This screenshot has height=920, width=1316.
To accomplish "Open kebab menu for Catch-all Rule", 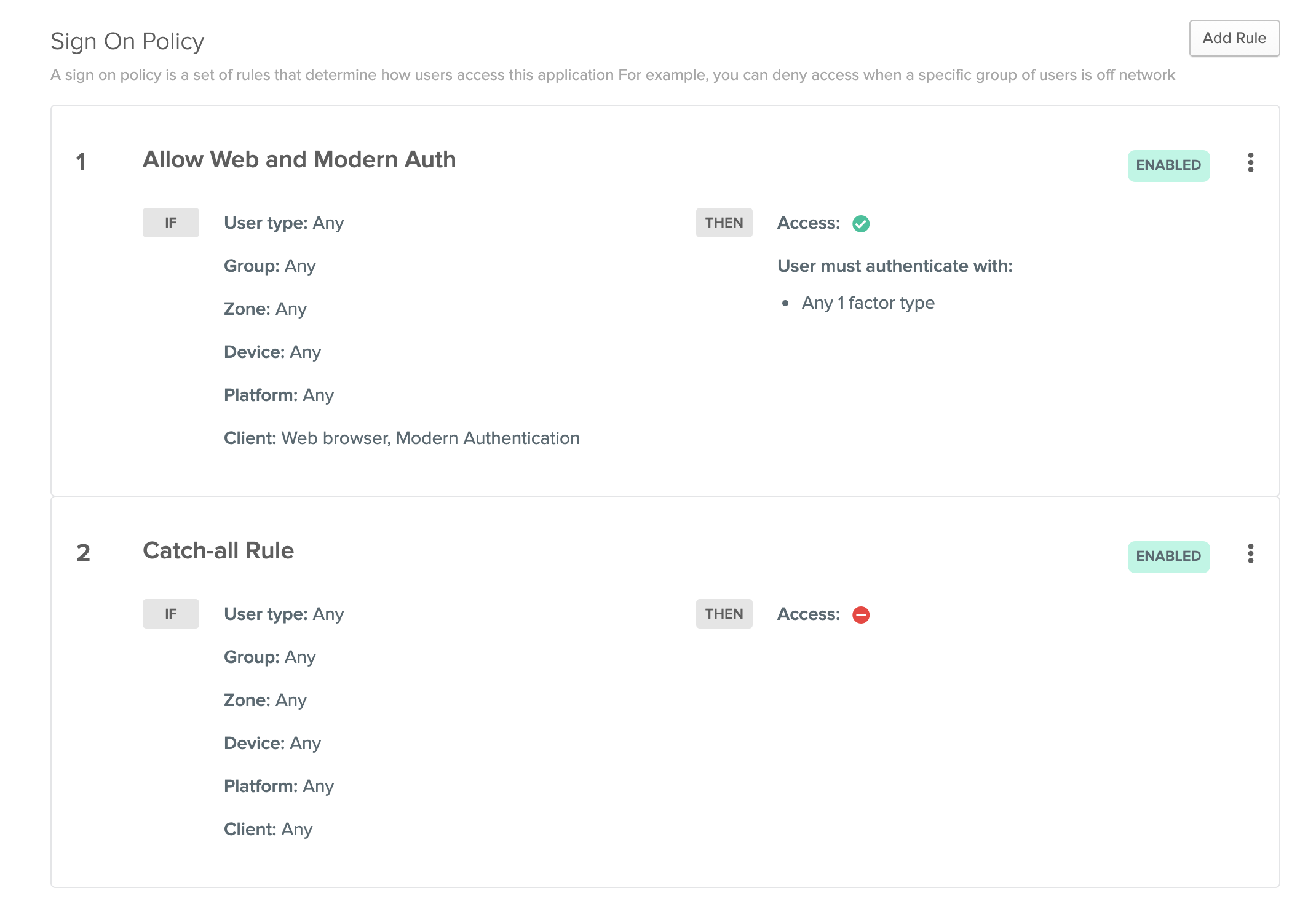I will click(x=1250, y=554).
